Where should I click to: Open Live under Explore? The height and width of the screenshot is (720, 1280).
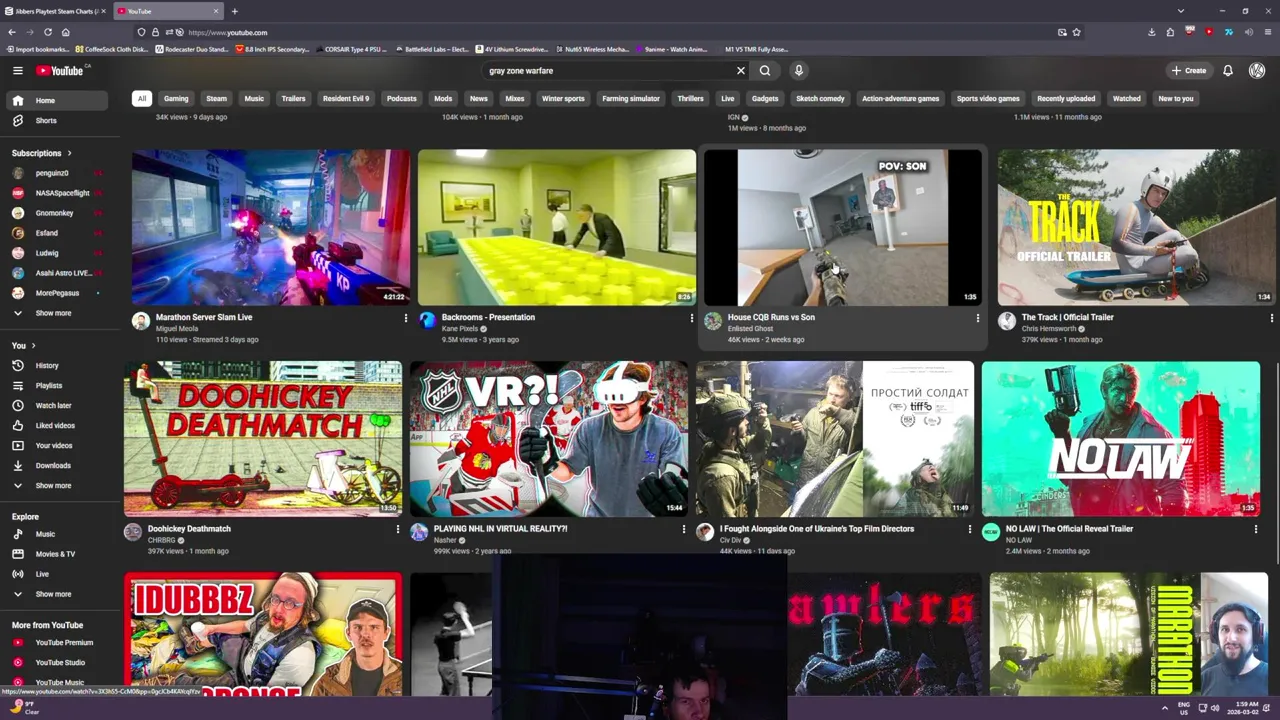tap(55, 574)
